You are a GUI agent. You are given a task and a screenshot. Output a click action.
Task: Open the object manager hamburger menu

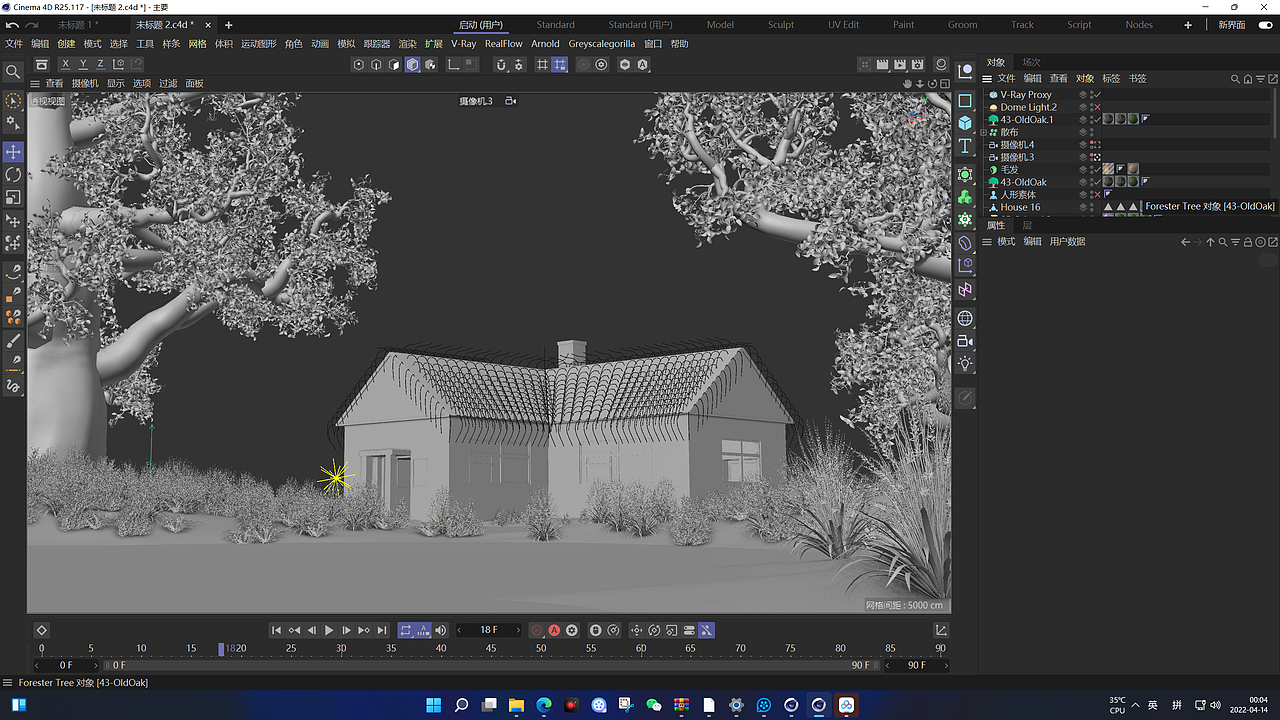point(987,78)
